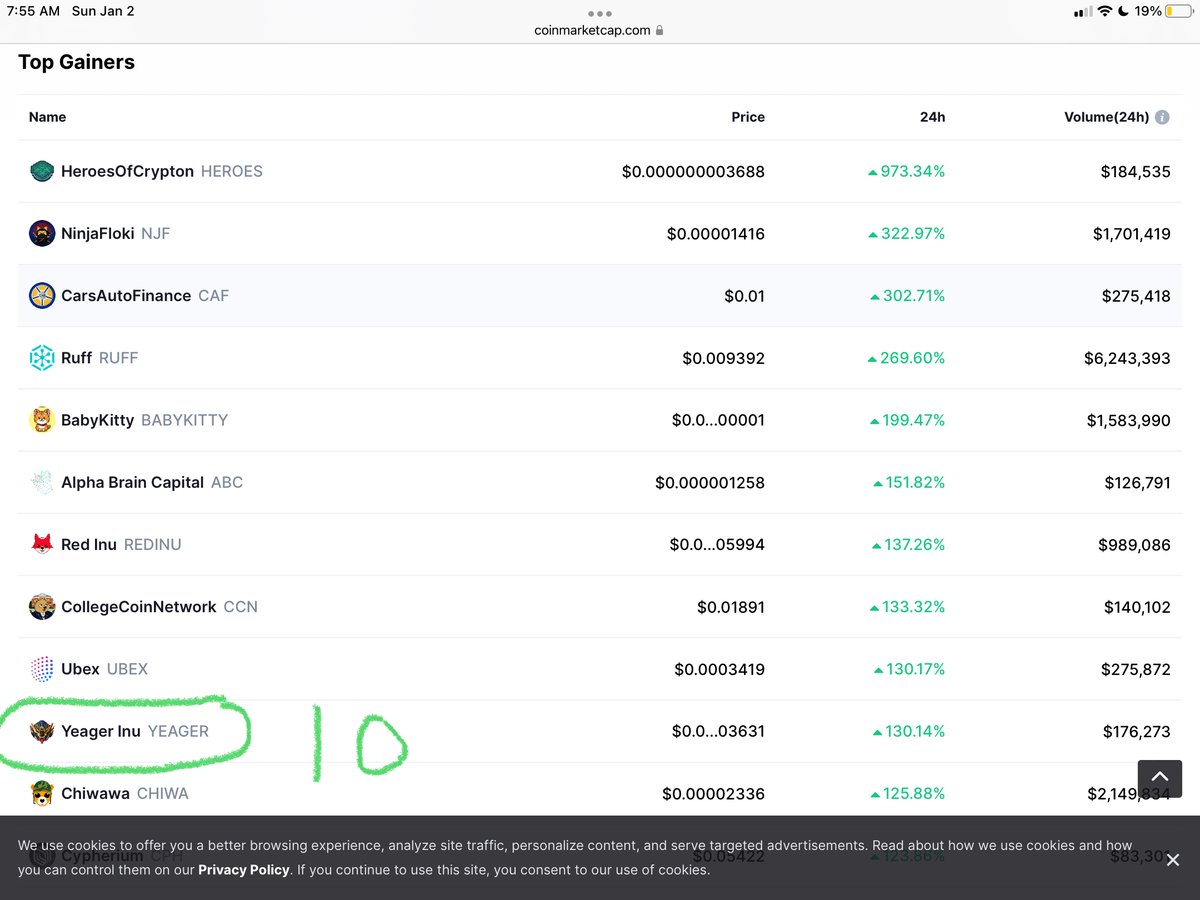
Task: Tap the Wi-Fi status icon
Action: point(1105,11)
